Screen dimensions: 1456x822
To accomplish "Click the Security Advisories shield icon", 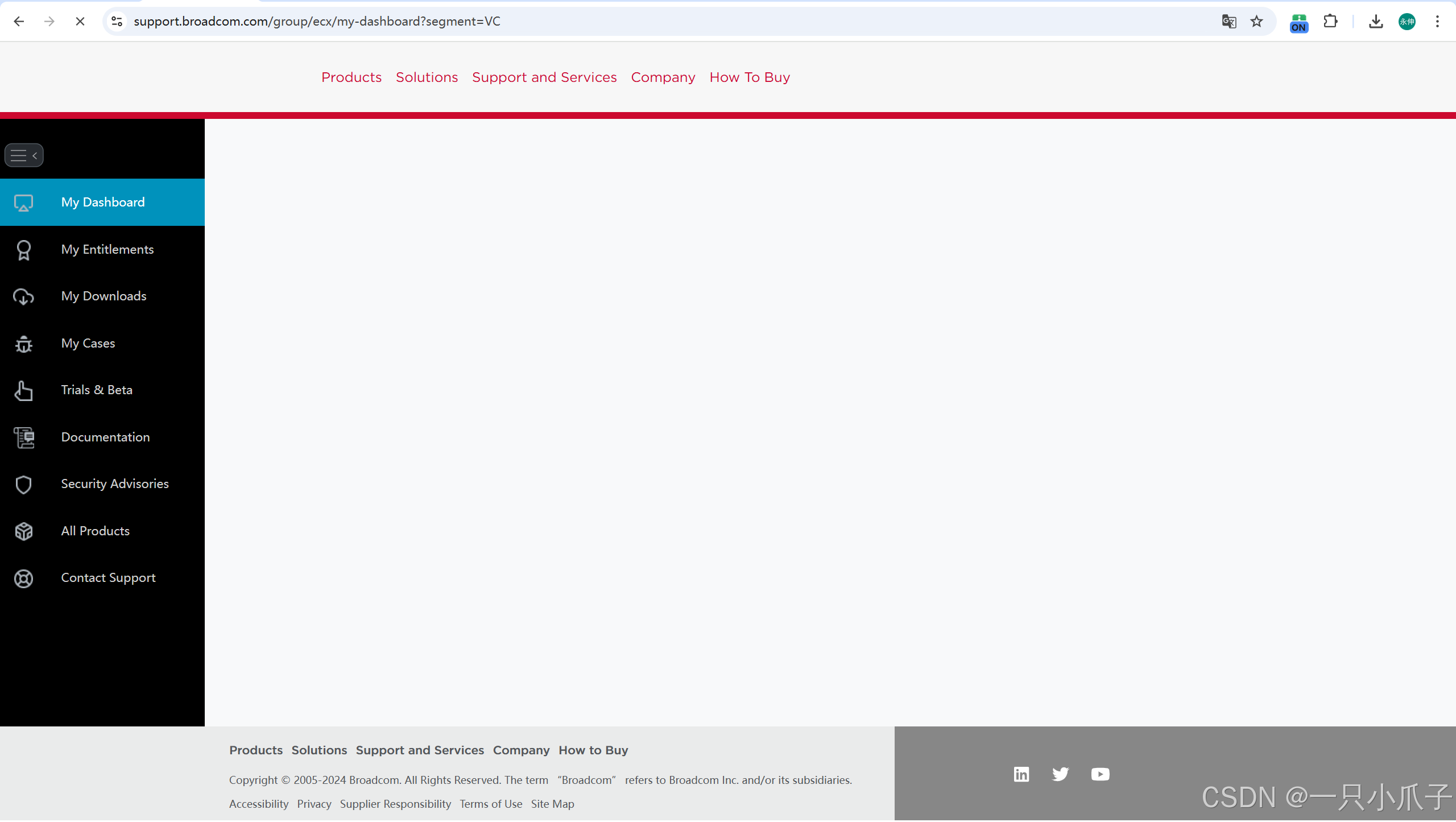I will point(23,484).
